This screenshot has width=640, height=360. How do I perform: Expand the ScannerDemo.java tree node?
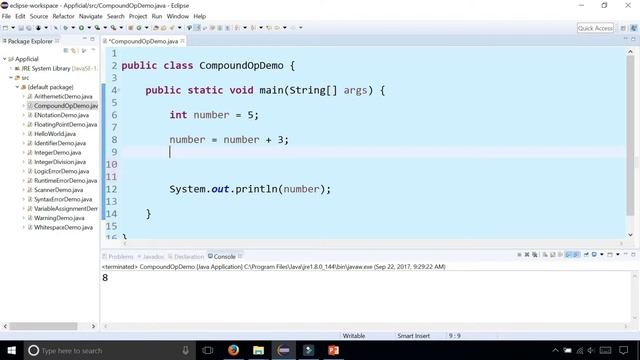pos(23,190)
